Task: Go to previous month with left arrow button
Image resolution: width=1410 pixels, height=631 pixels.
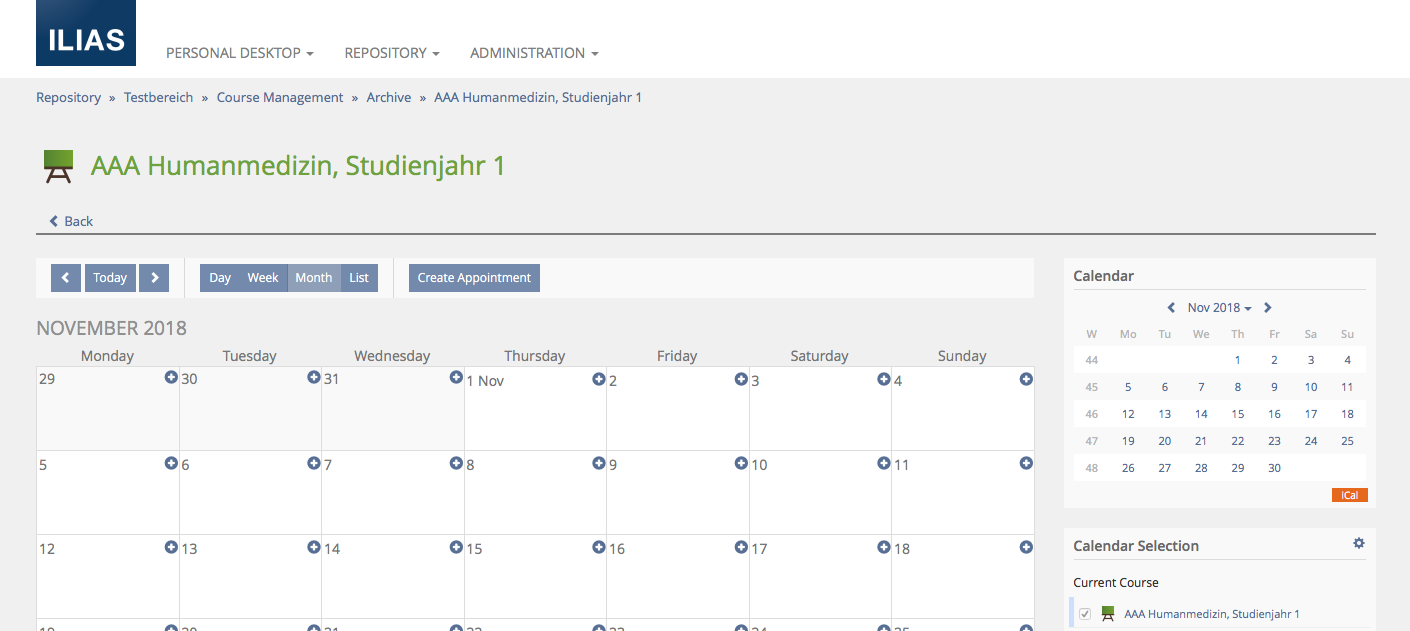Action: click(x=66, y=278)
